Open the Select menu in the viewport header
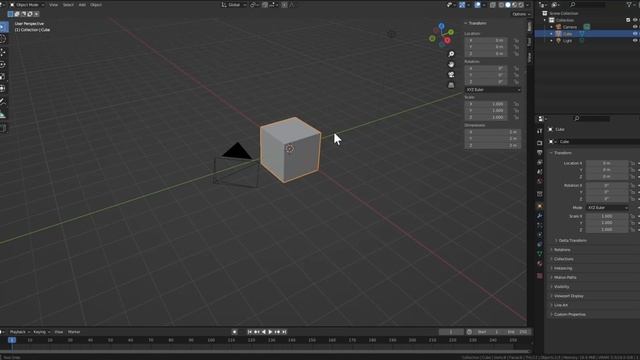 point(68,5)
